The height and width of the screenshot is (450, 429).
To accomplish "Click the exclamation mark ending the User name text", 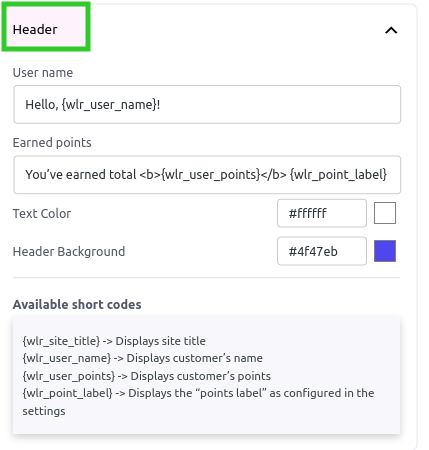I will (158, 105).
